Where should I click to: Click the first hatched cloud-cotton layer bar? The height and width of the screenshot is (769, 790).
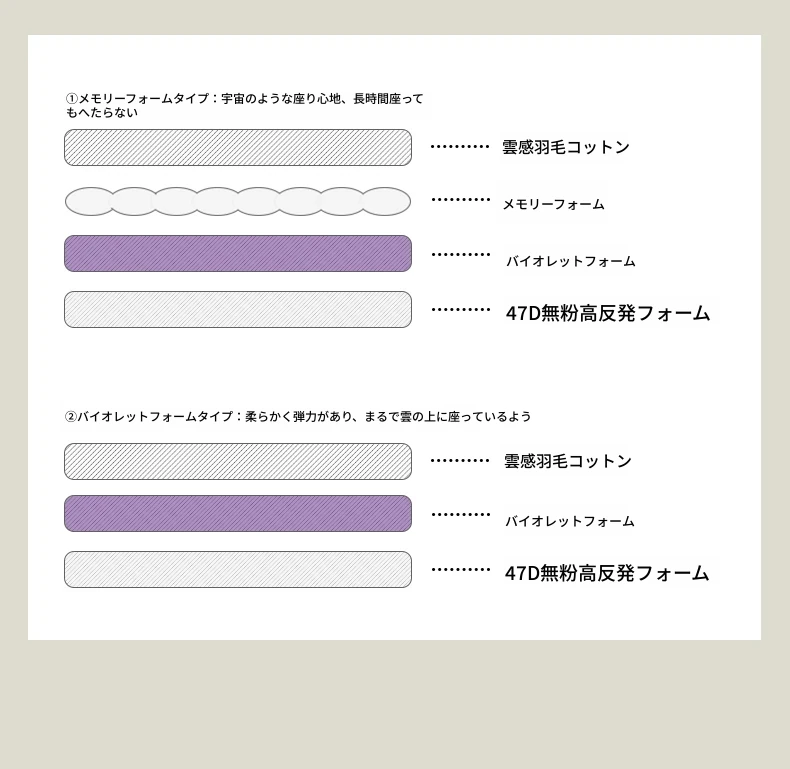(238, 147)
